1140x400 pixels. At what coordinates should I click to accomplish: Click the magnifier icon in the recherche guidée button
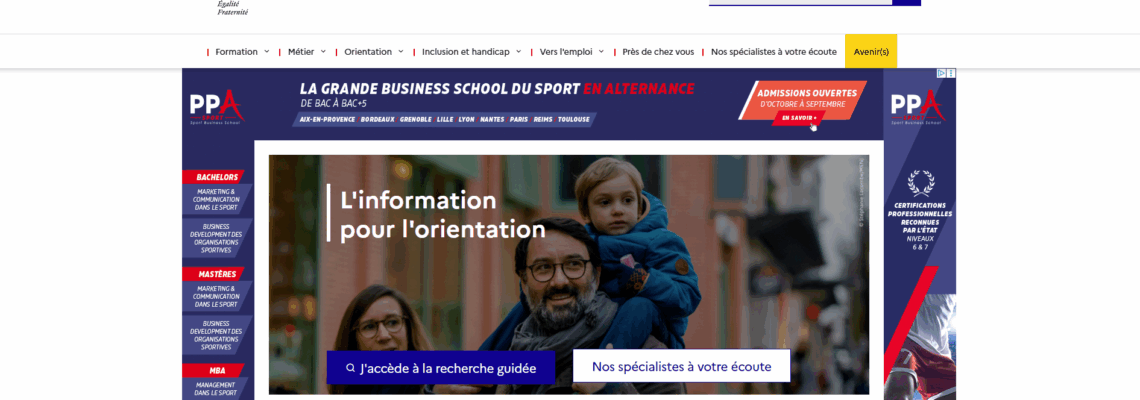[350, 368]
